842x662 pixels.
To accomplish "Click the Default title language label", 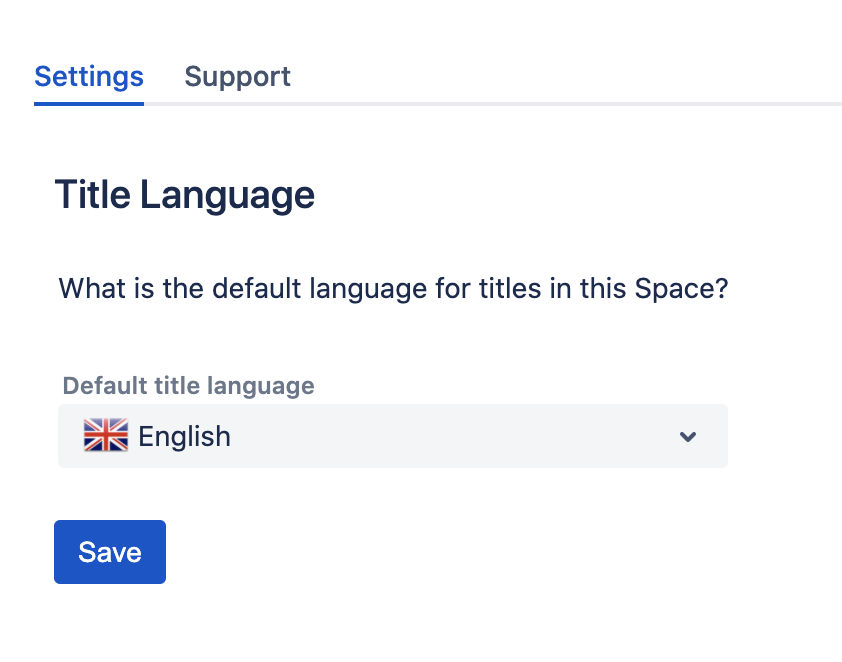I will [188, 386].
